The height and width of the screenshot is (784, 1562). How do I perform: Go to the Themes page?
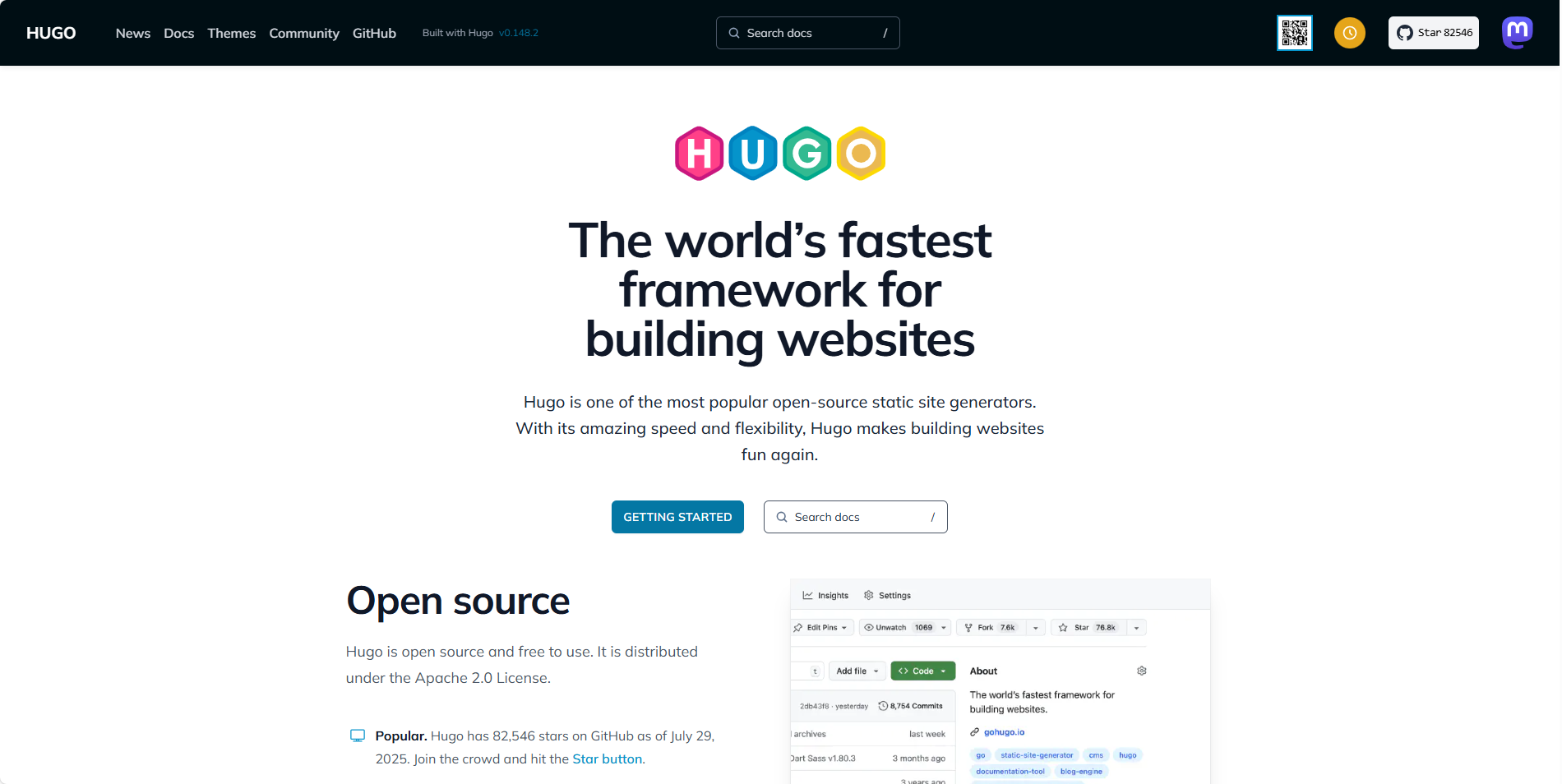(x=232, y=33)
